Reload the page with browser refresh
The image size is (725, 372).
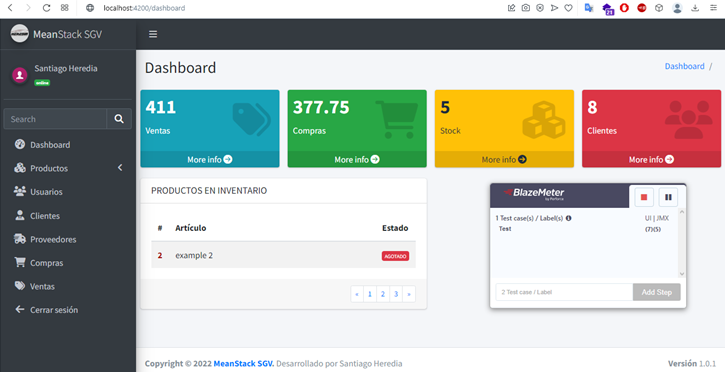(46, 8)
